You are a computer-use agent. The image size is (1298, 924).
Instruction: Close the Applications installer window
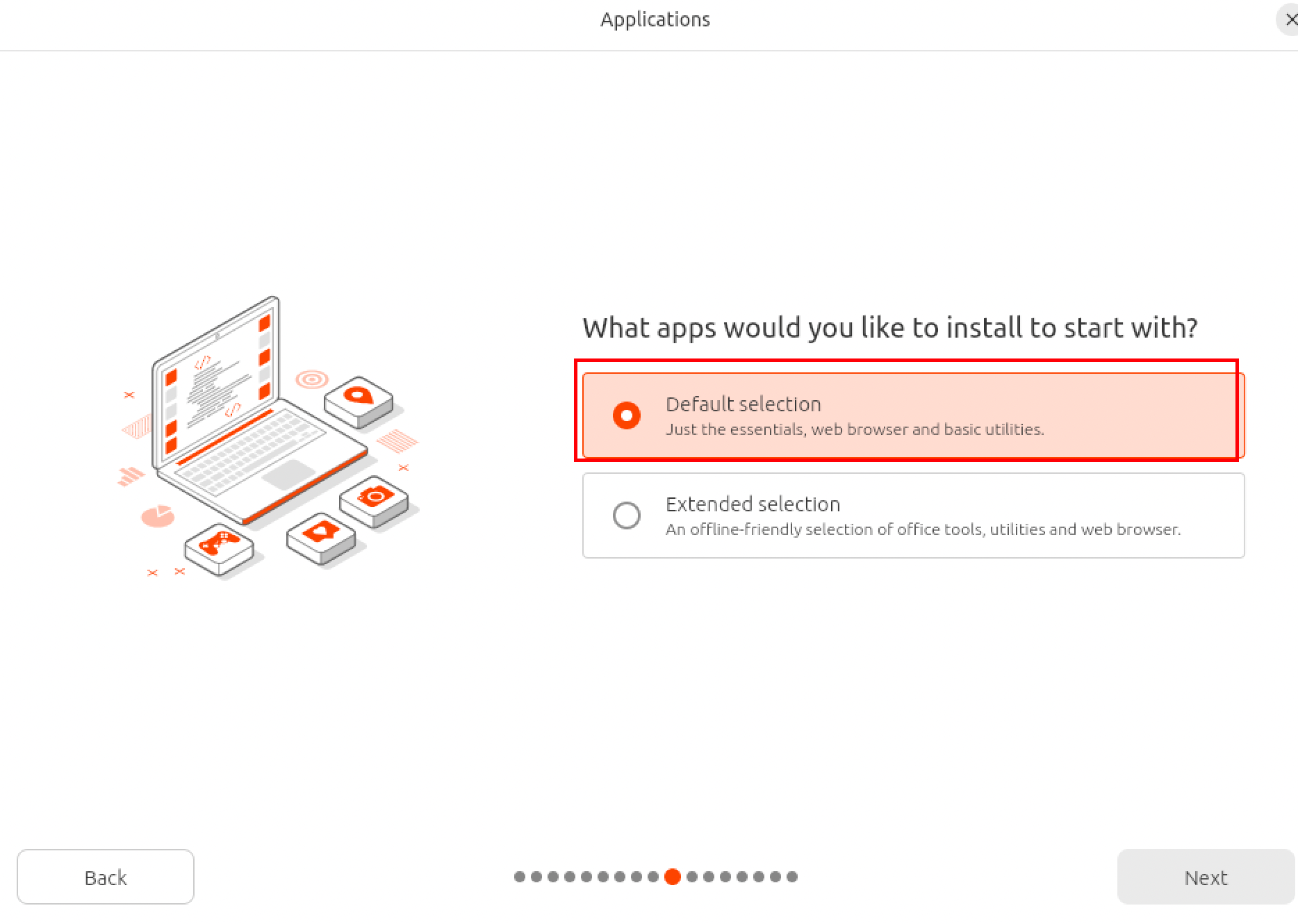(1290, 19)
